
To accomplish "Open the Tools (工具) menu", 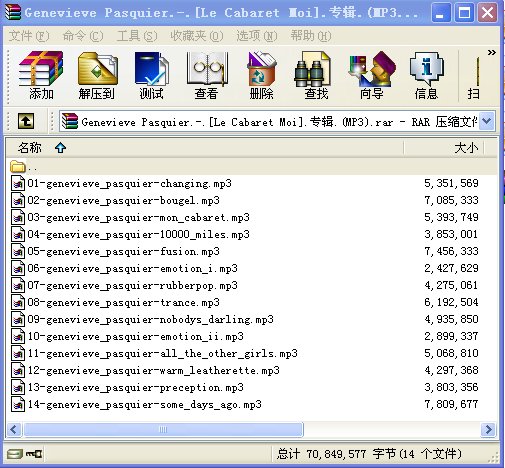I will [137, 36].
